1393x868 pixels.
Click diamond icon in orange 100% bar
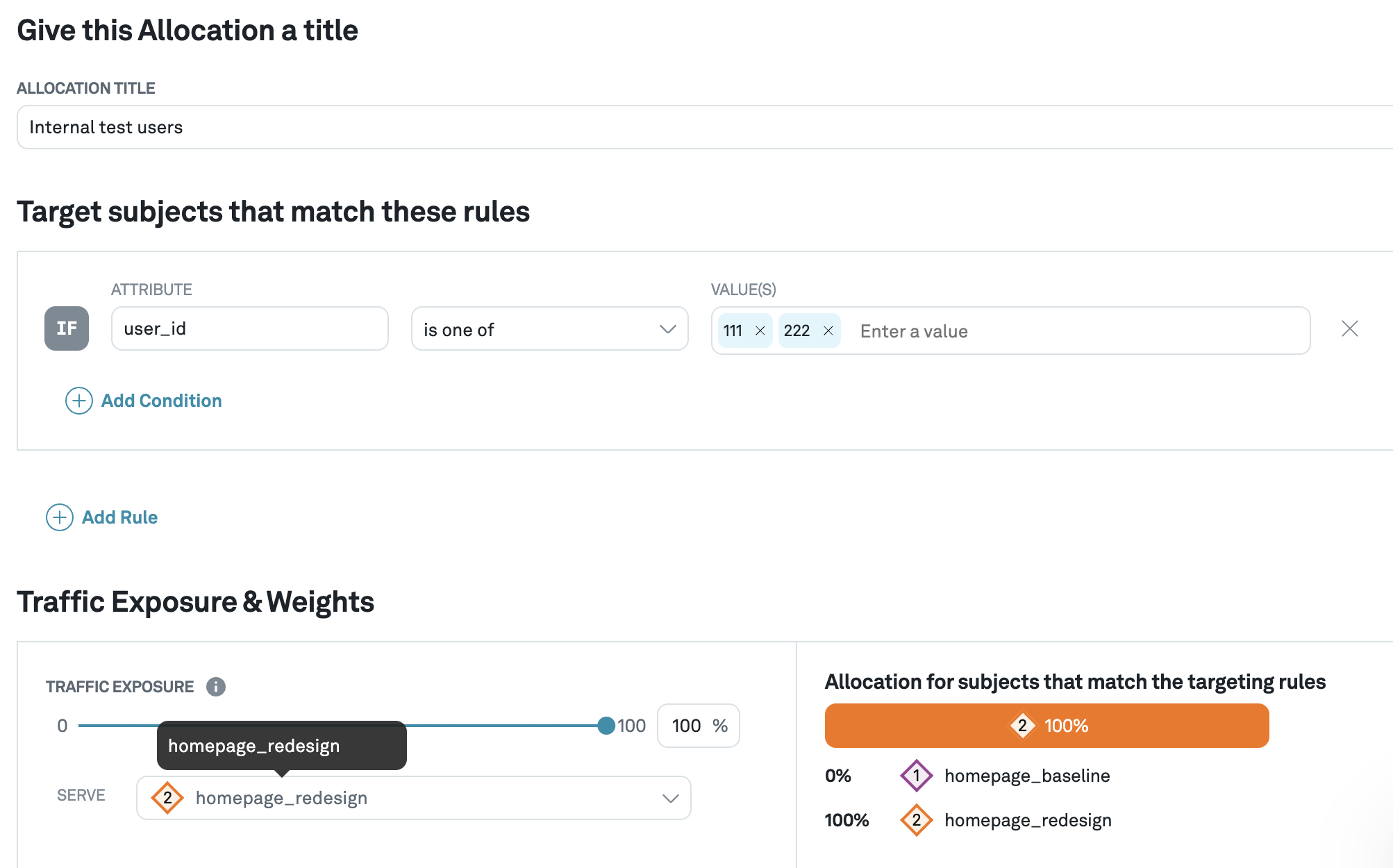pyautogui.click(x=1022, y=726)
